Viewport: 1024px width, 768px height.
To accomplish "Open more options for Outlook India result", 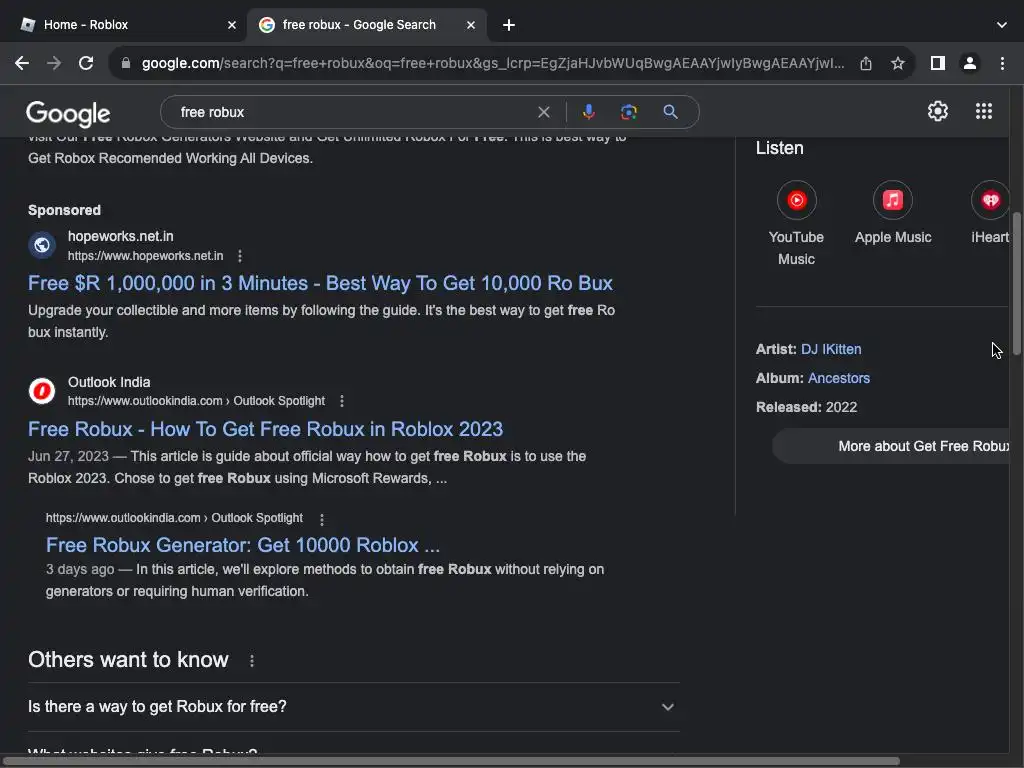I will (342, 401).
